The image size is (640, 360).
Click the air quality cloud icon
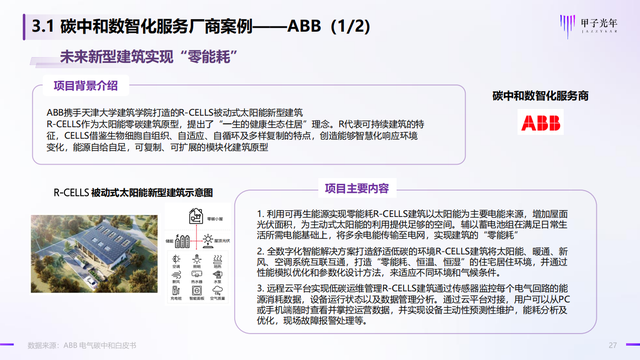218,290
